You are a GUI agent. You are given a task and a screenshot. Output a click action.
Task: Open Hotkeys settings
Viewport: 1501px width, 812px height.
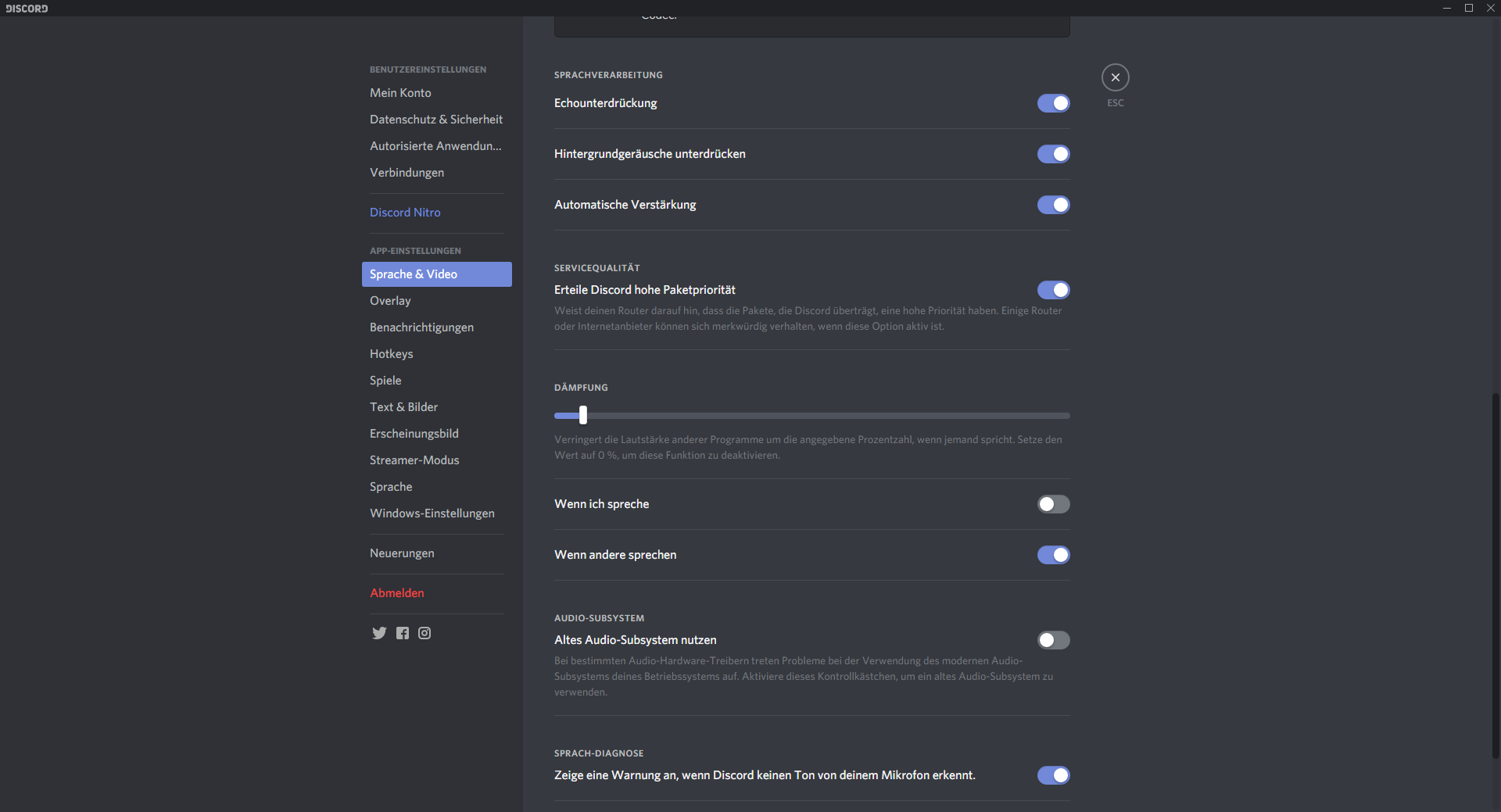point(437,354)
